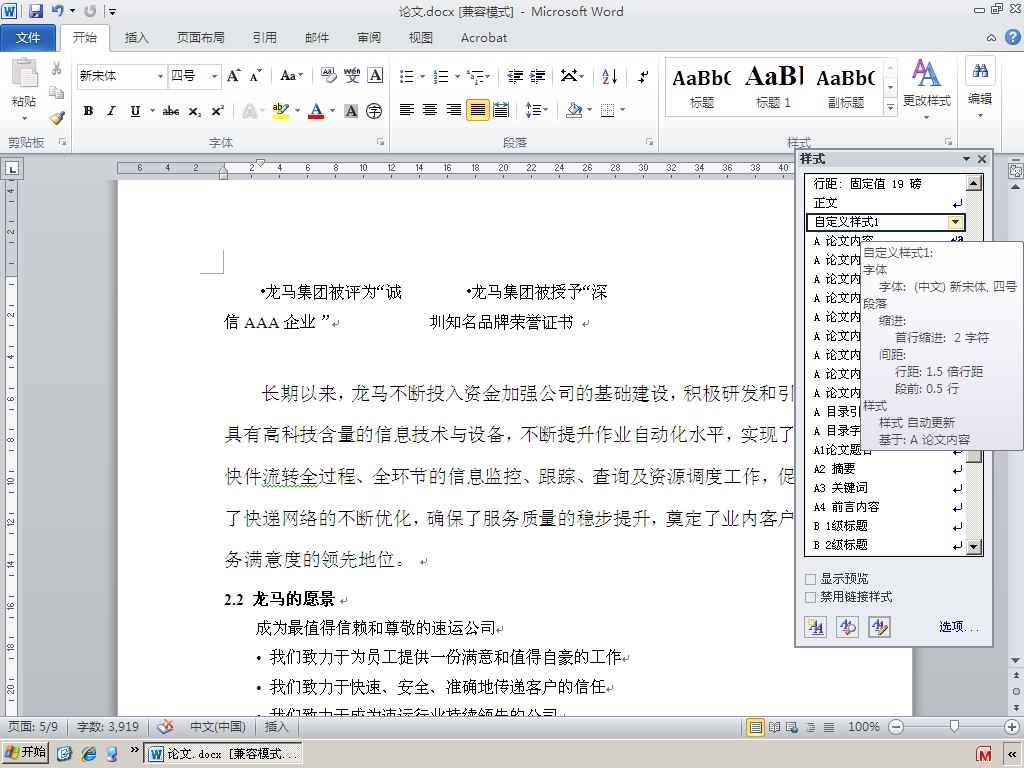The height and width of the screenshot is (768, 1024).
Task: Click the character shading button
Action: tap(351, 111)
